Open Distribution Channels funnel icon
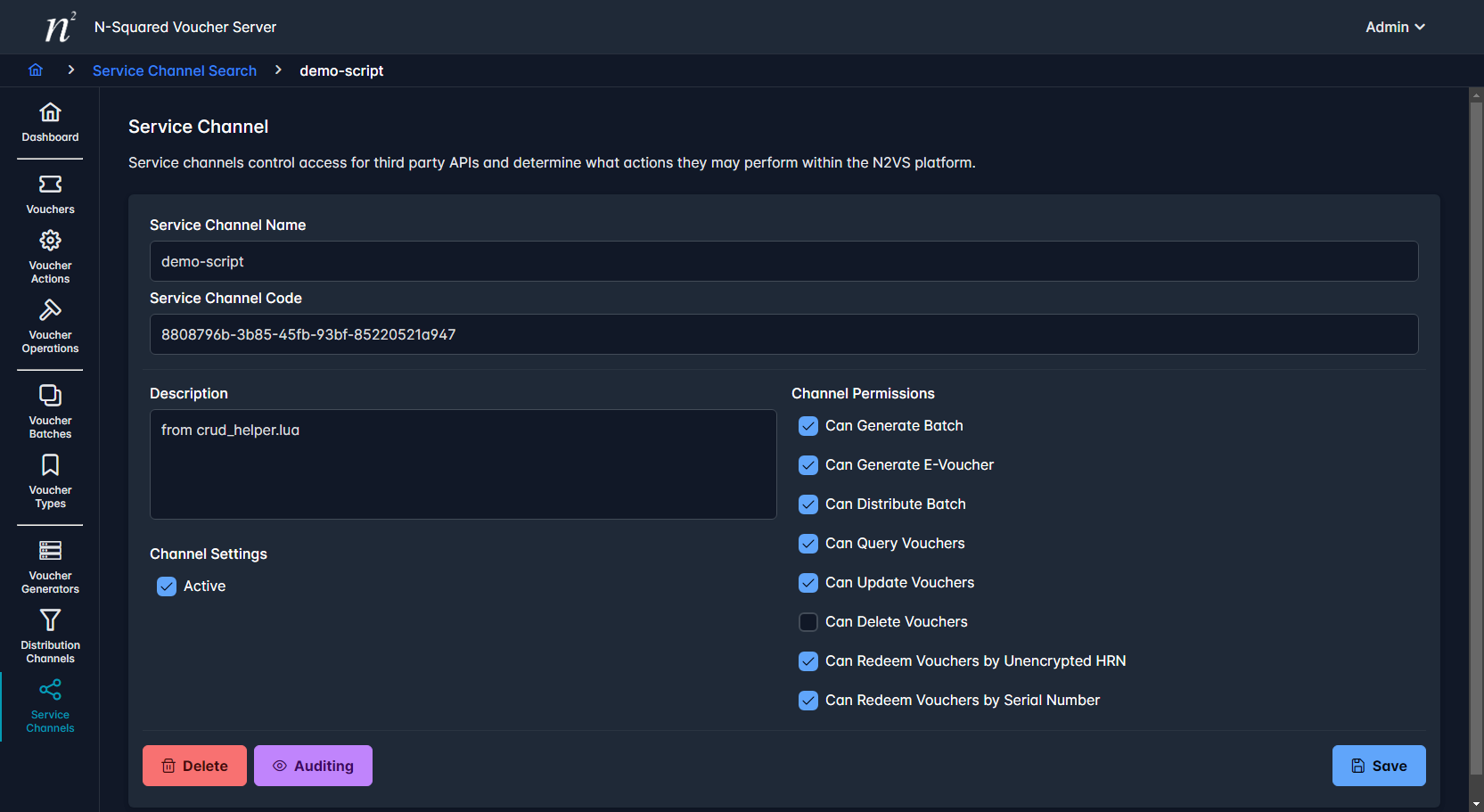Screen dimensions: 1484x812 coord(50,620)
